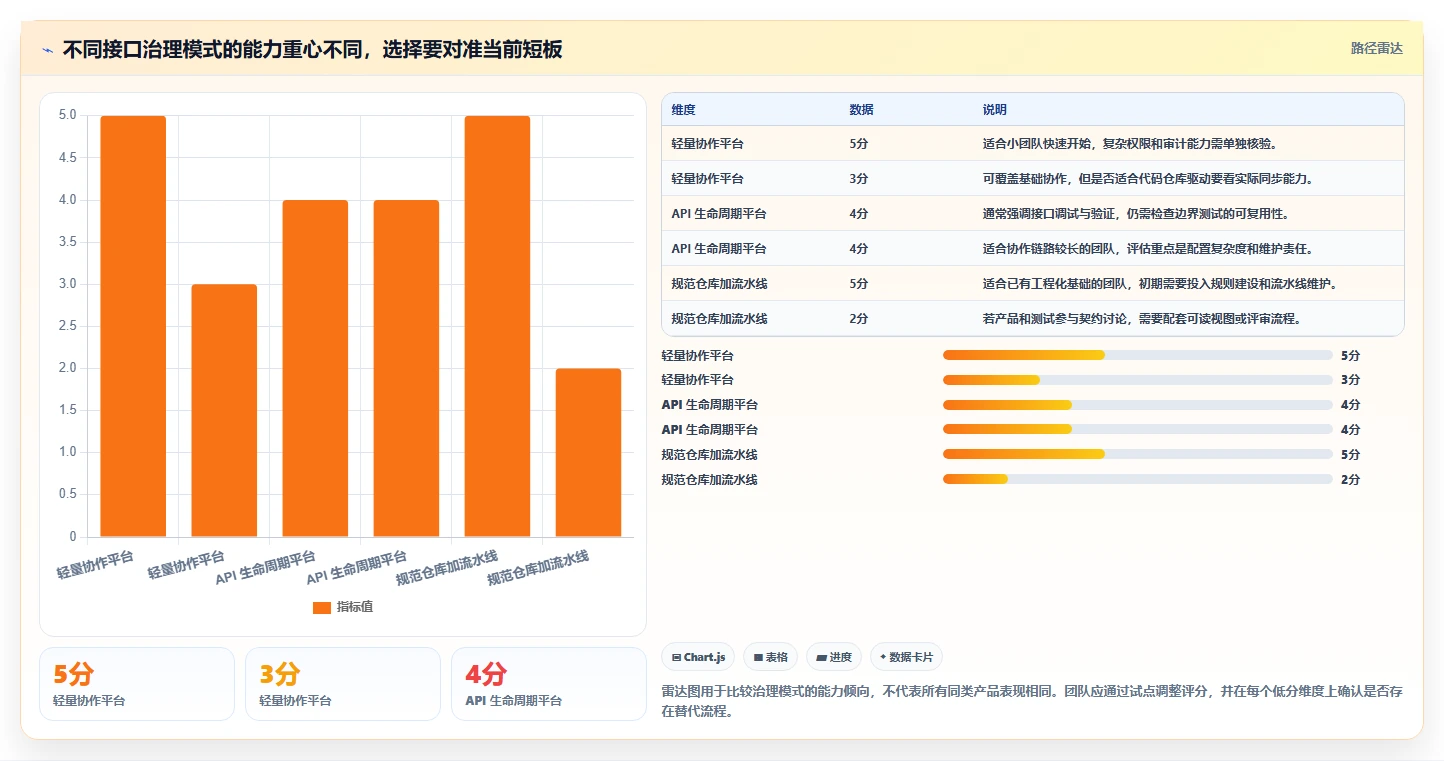Click the 规范仓库加流水线 2分 progress bar
This screenshot has width=1444, height=761.
click(x=1138, y=480)
